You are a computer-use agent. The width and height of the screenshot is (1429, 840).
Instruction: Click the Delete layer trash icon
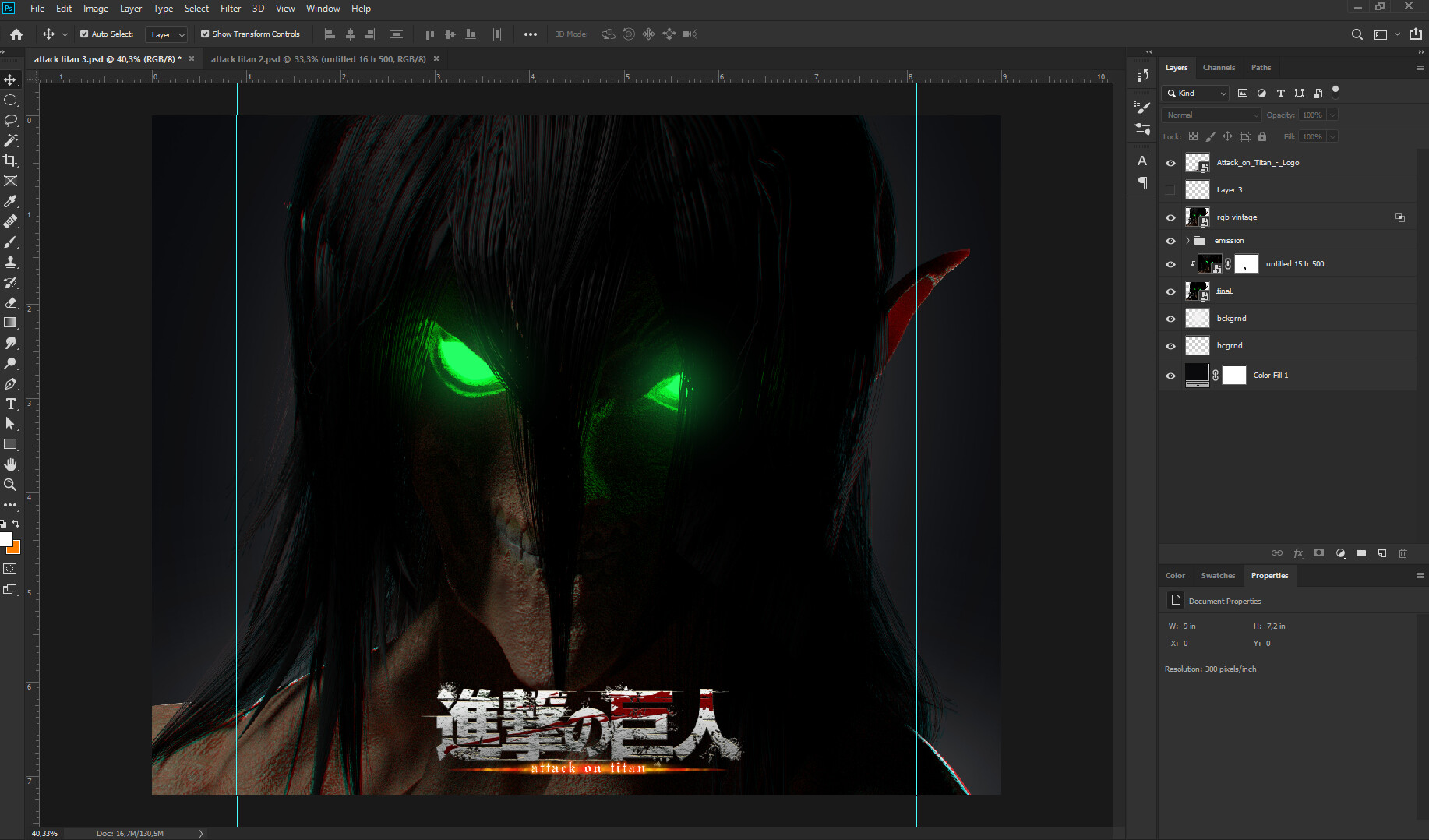(1403, 553)
